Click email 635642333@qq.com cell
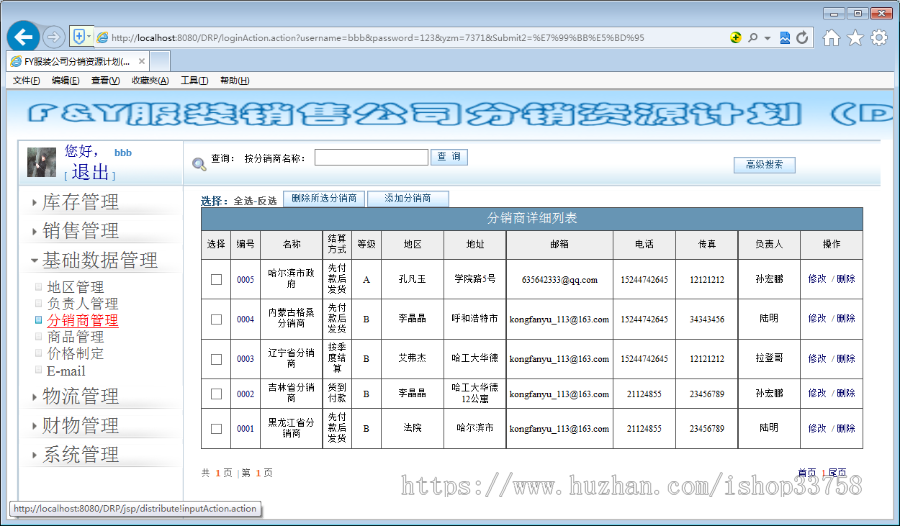Viewport: 900px width, 526px height. [560, 280]
